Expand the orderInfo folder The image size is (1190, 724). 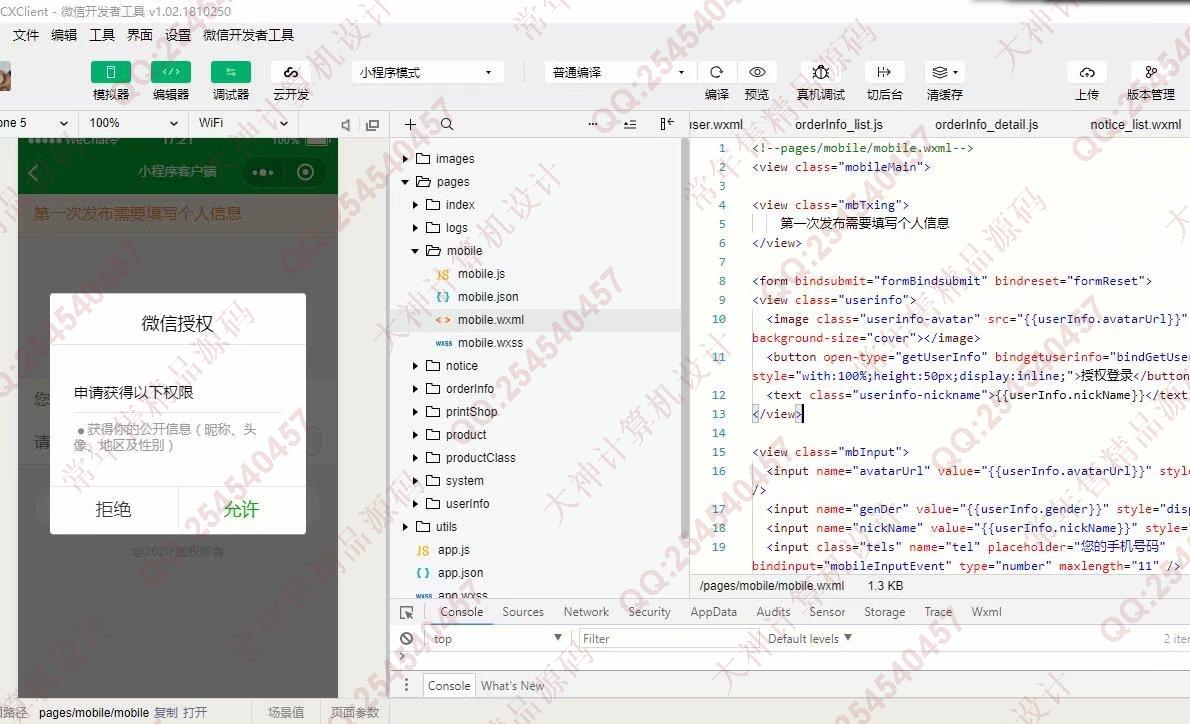point(415,389)
